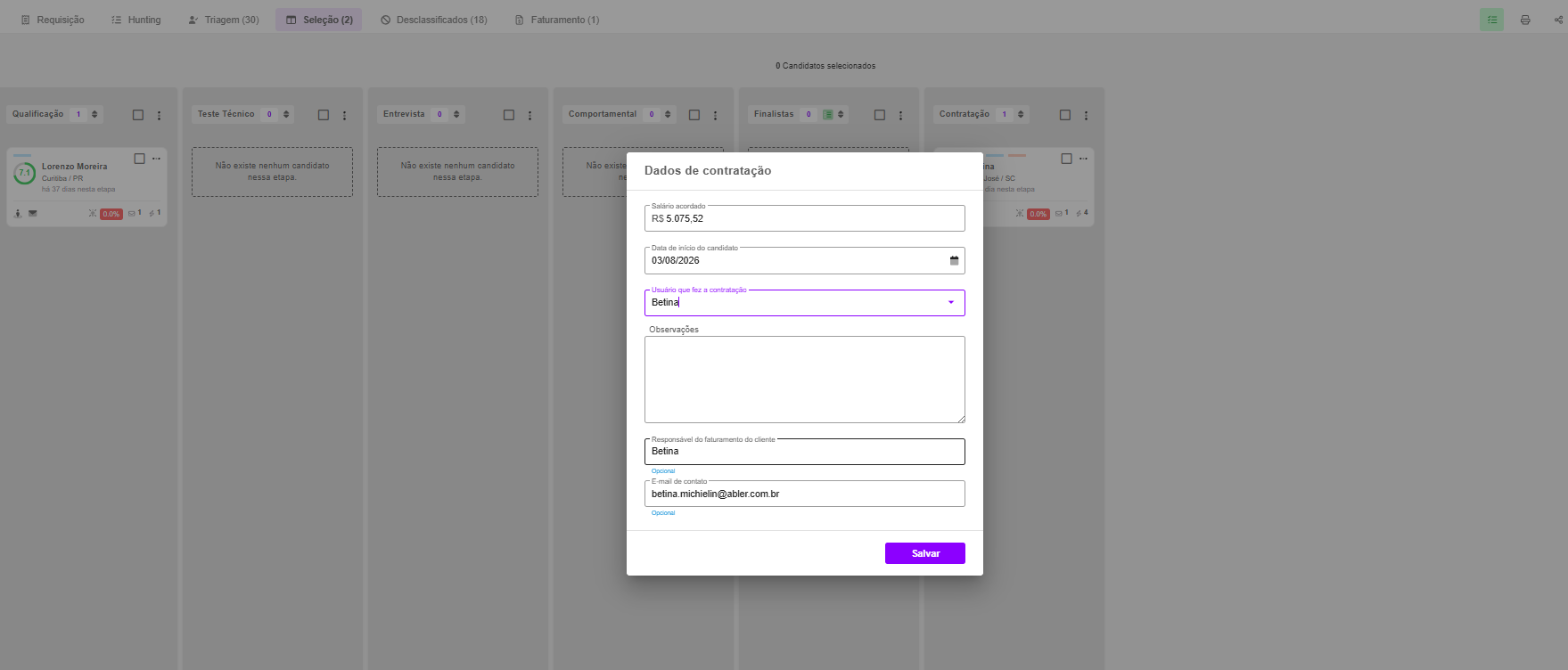Click the lightning counter on Lorenzo Moreira card
This screenshot has width=1568, height=670.
155,214
